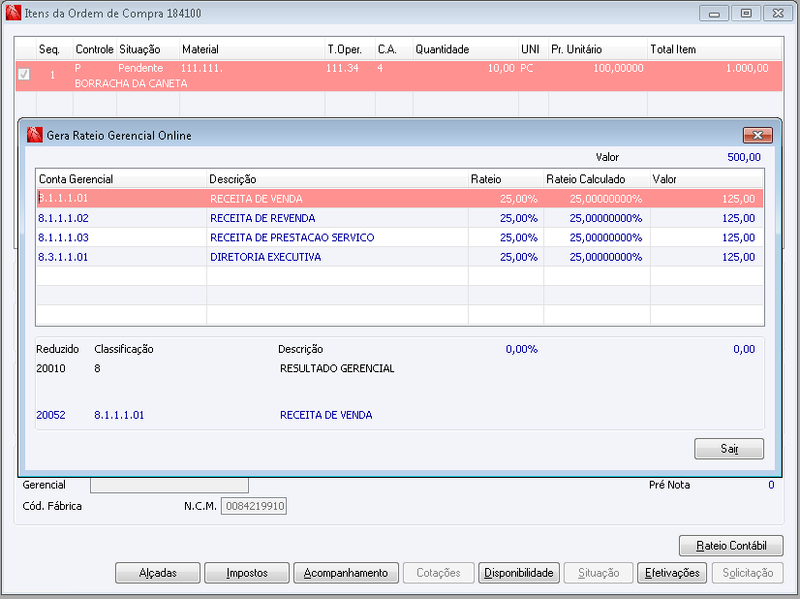Maximize the Itens da Ordem de Compra window

click(x=746, y=13)
